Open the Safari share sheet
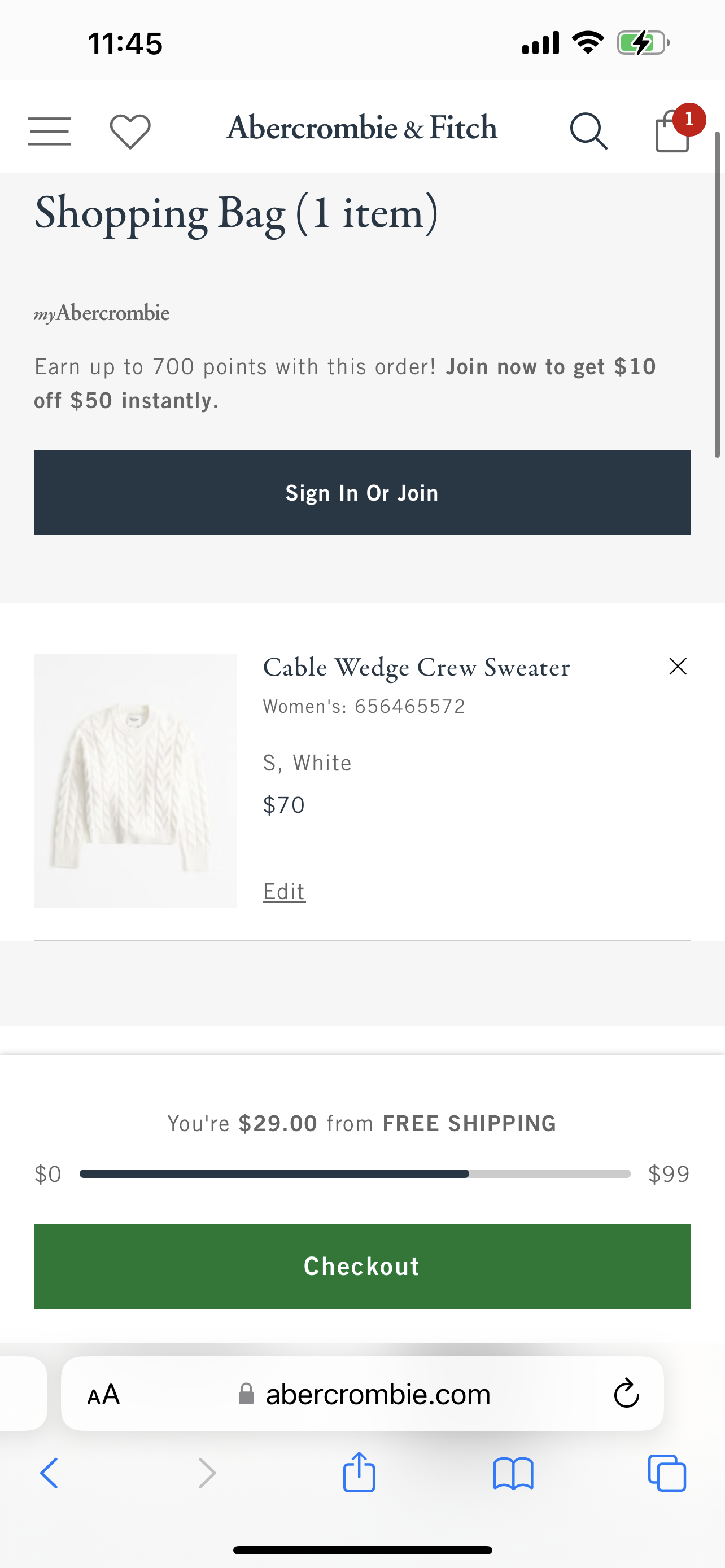Screen dimensions: 725x1568 [359, 1473]
